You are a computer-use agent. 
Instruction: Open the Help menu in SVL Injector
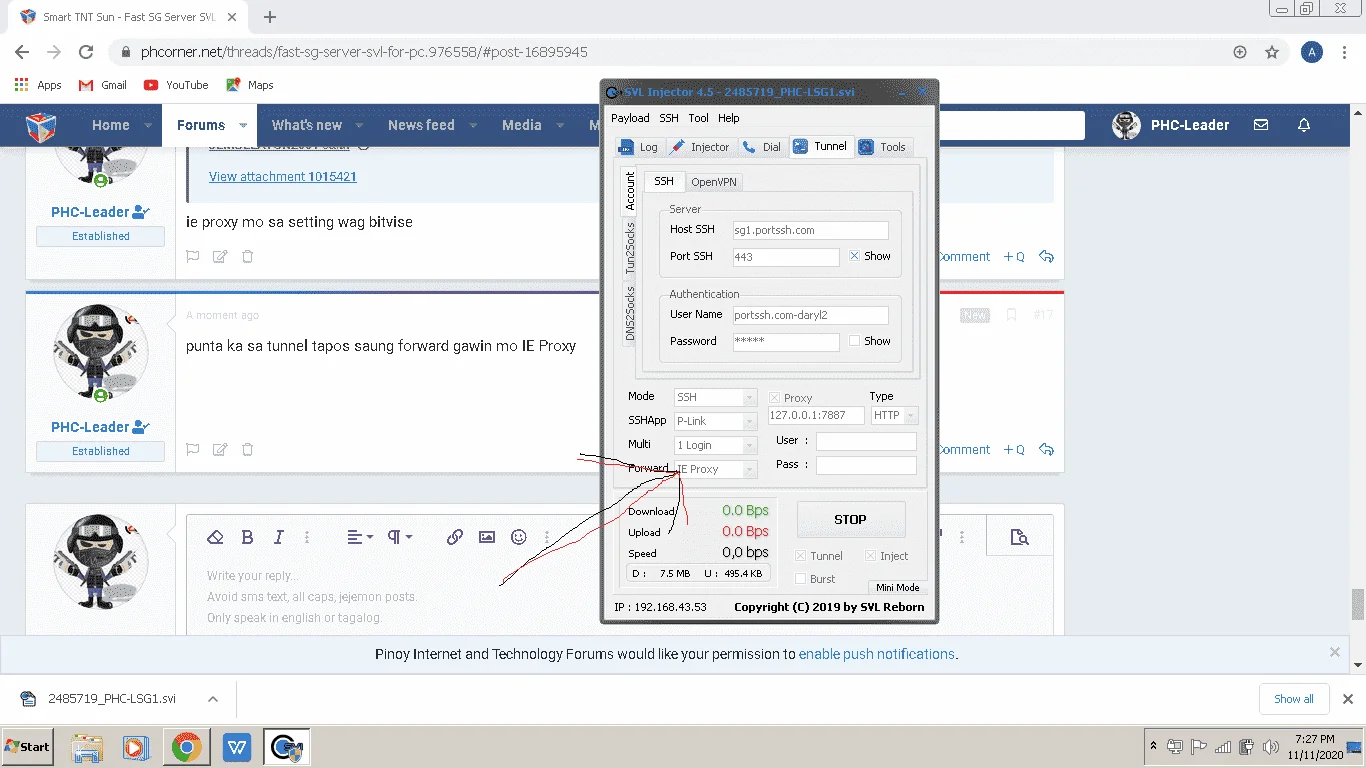coord(728,118)
